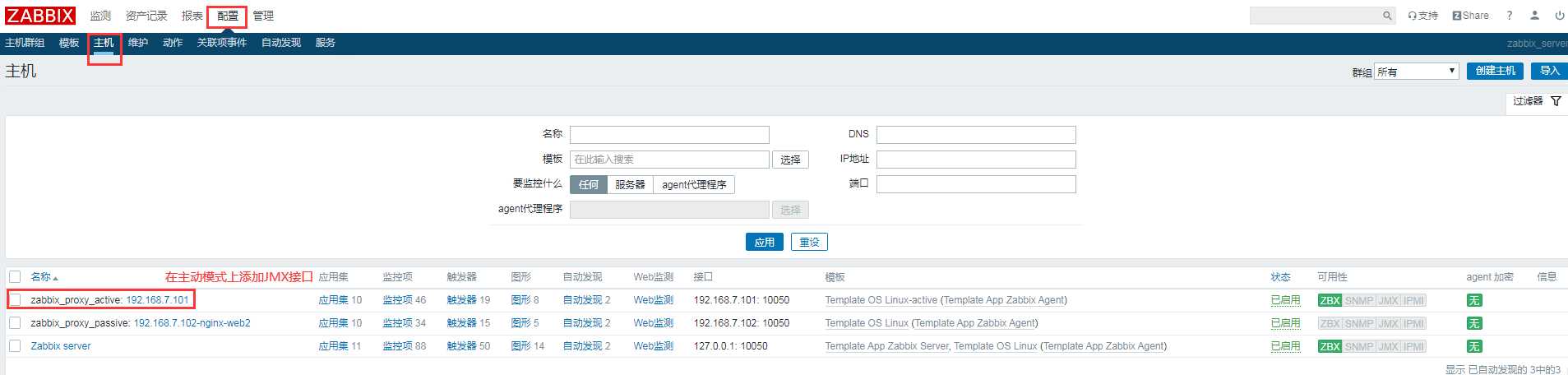Go to the 模板 submenu
1568x375 pixels.
69,43
